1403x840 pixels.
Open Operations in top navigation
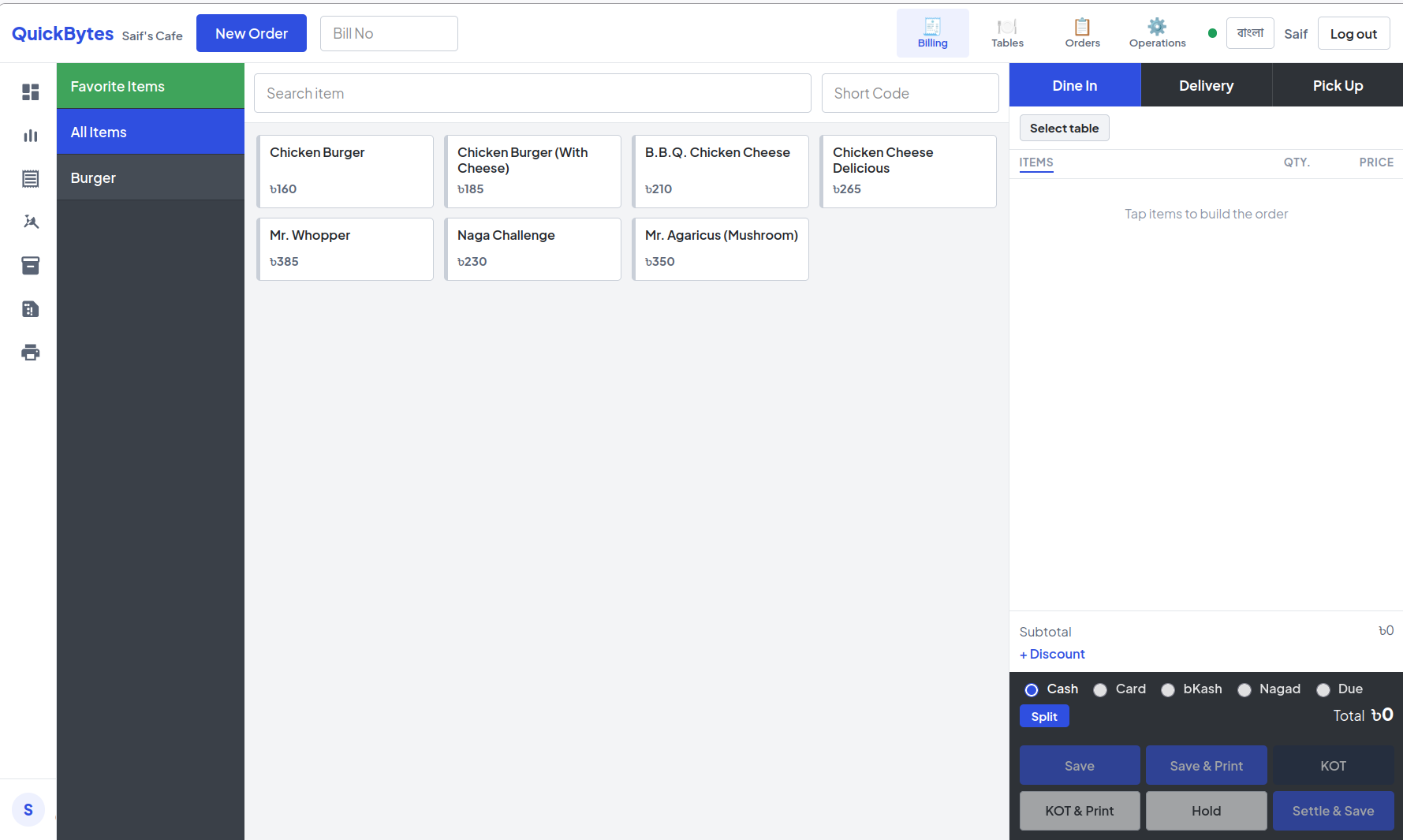pyautogui.click(x=1157, y=33)
